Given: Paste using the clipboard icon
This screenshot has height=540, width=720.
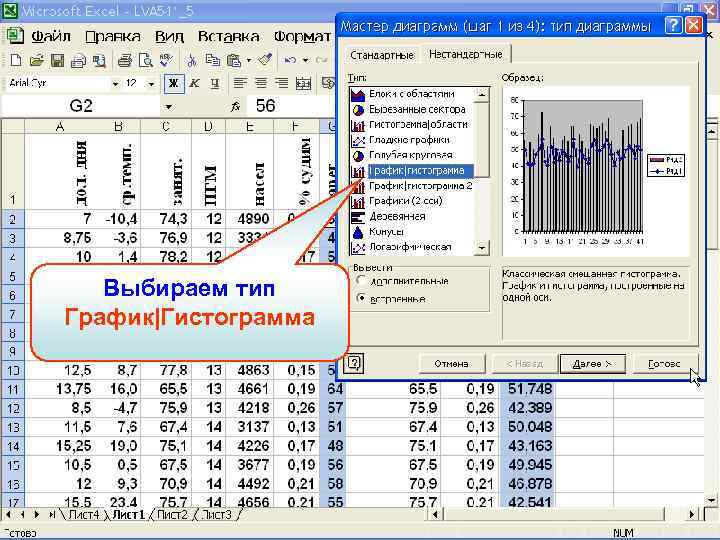Looking at the screenshot, I should (234, 60).
